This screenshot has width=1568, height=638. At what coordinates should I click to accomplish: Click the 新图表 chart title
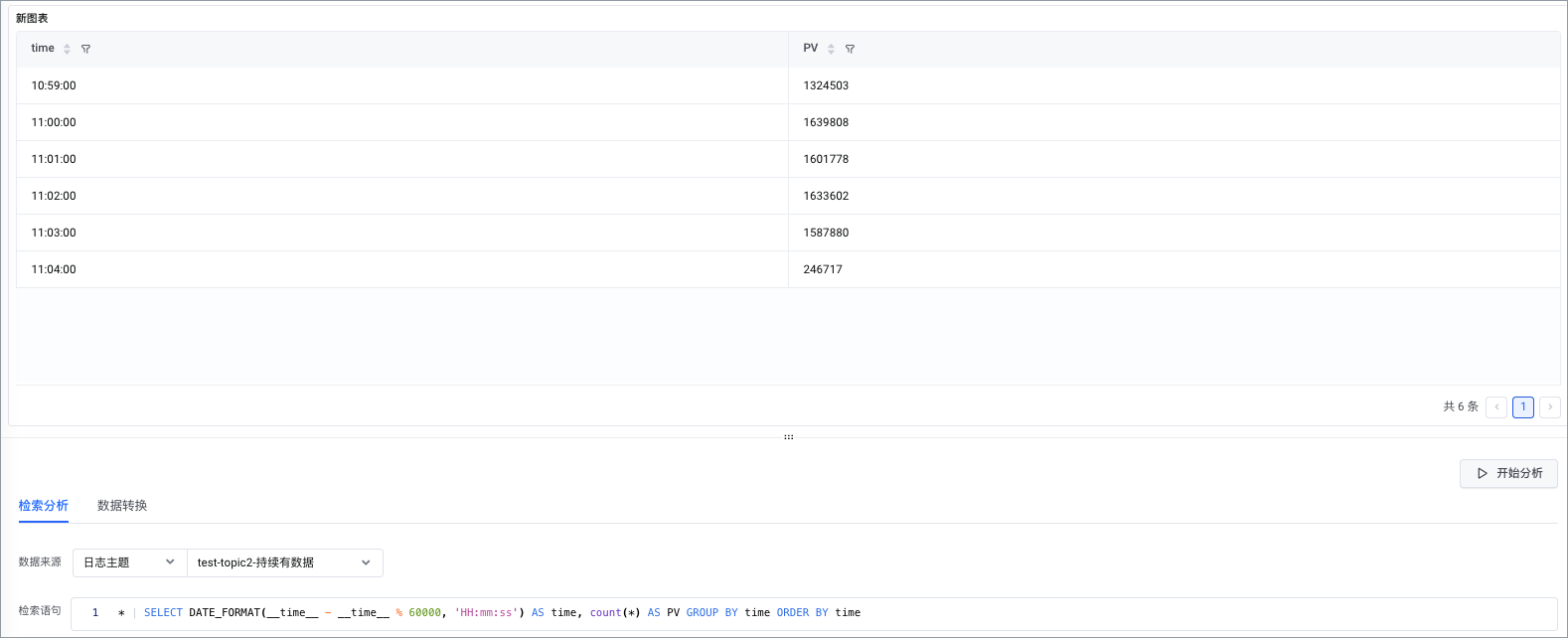32,18
